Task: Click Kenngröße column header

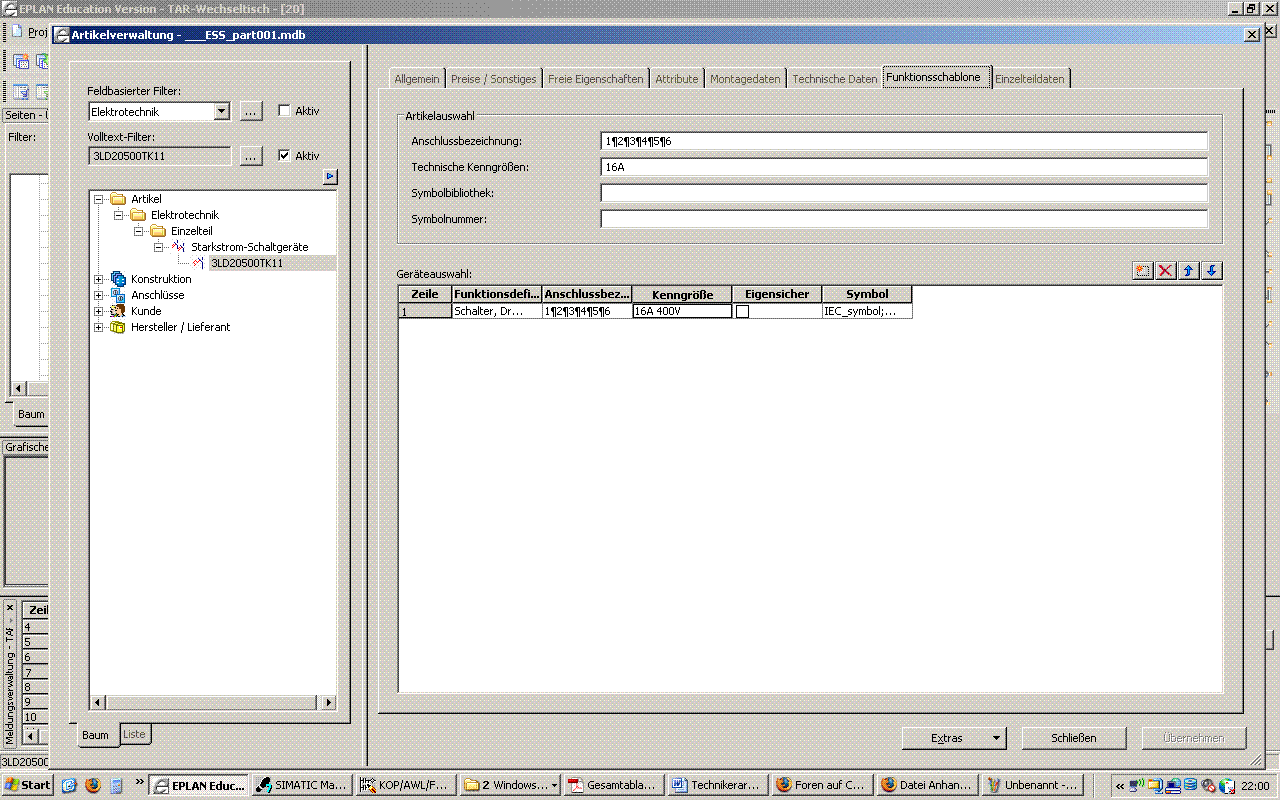Action: pos(682,295)
